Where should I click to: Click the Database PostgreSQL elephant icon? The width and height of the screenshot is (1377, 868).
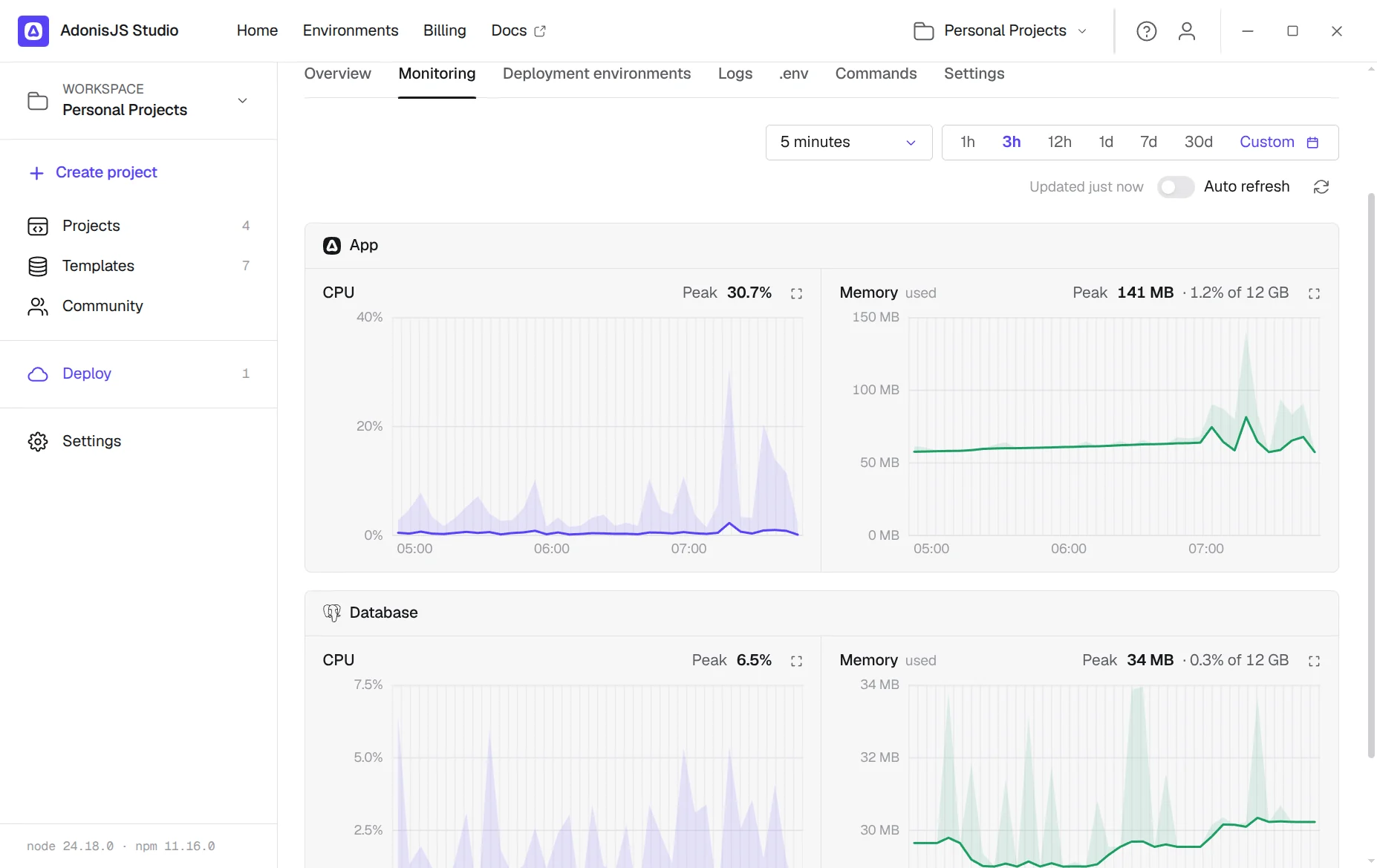point(332,613)
